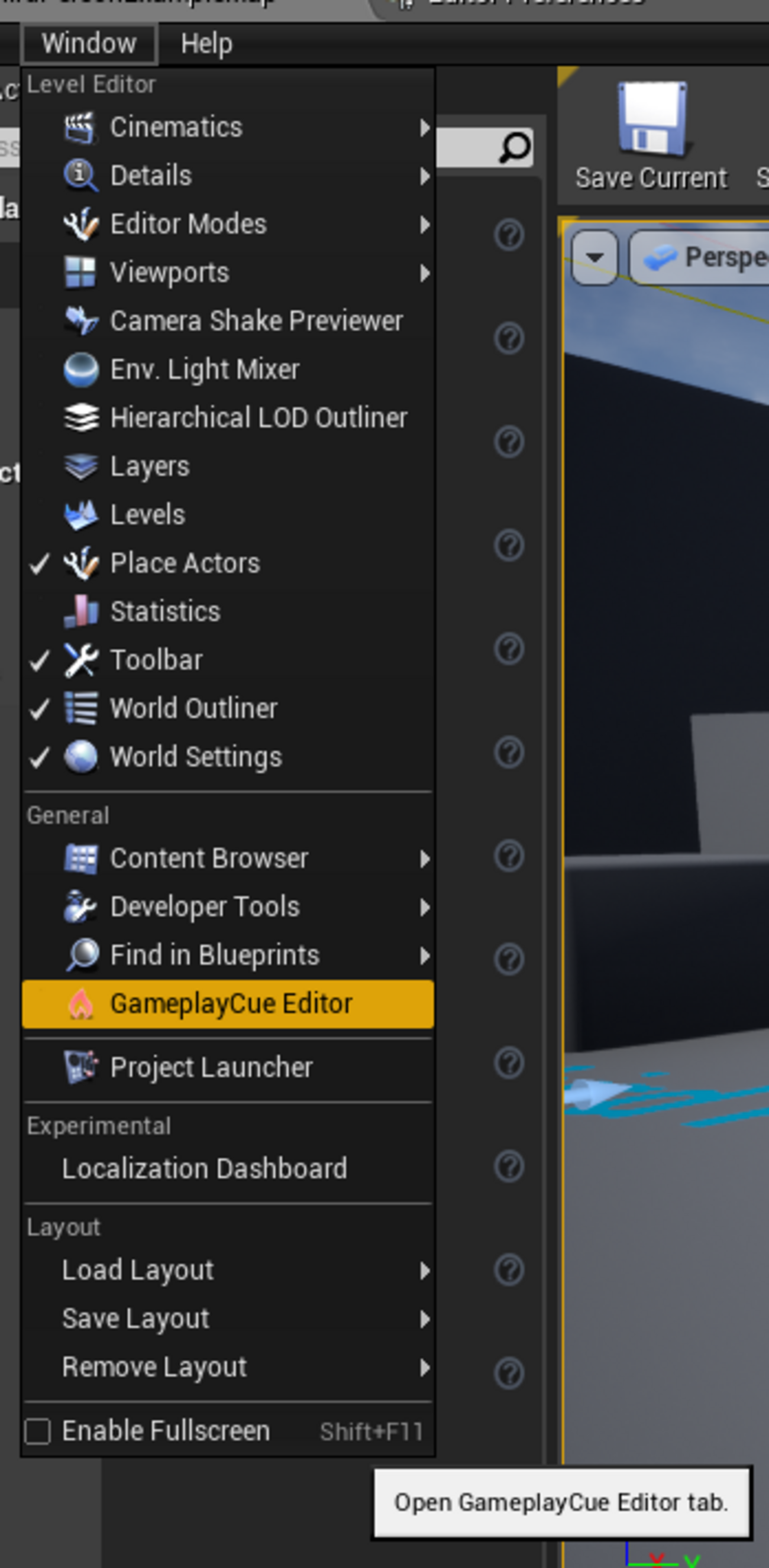Toggle the Toolbar visibility

[228, 660]
